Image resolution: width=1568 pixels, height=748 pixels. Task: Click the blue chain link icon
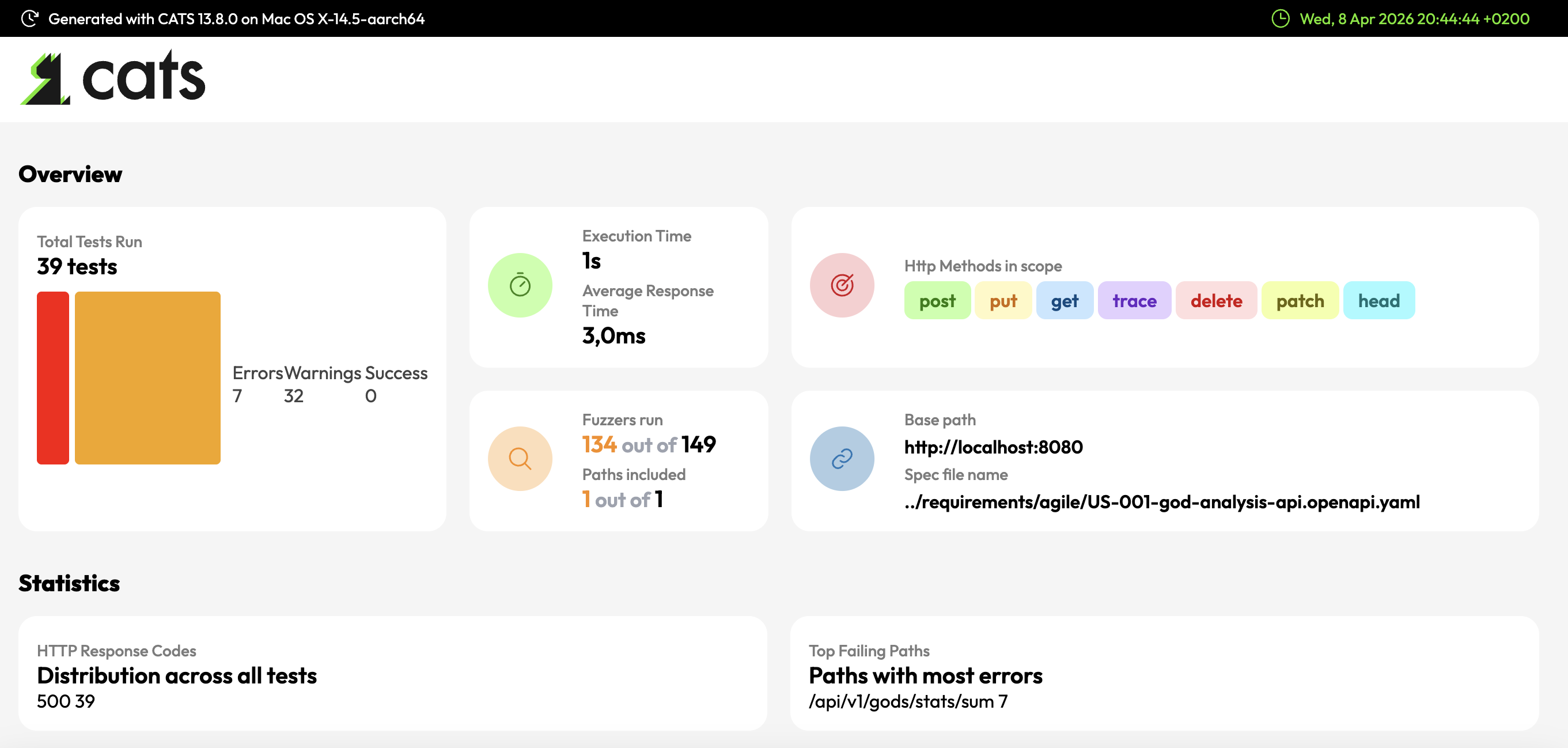[x=842, y=458]
